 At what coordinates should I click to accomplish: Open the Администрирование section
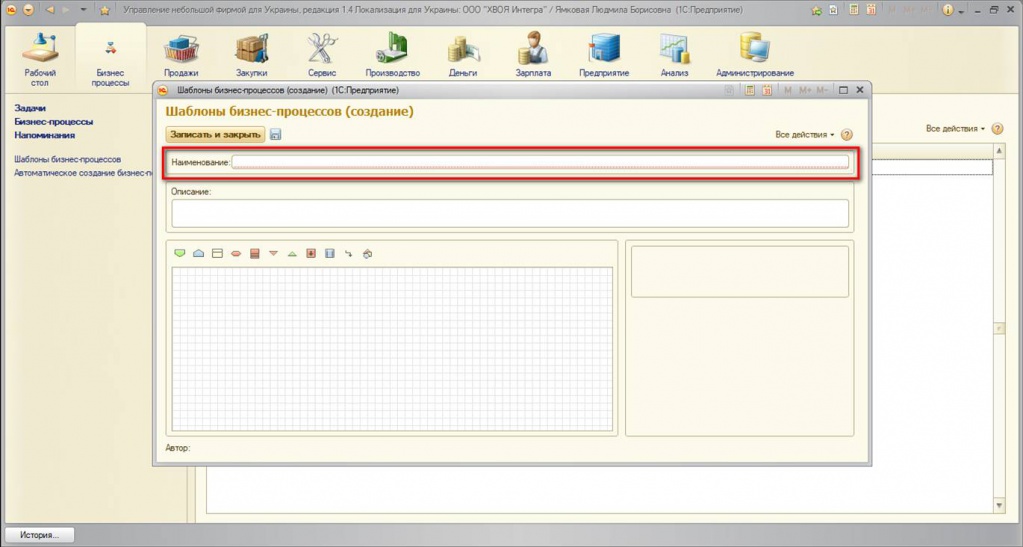pyautogui.click(x=755, y=56)
